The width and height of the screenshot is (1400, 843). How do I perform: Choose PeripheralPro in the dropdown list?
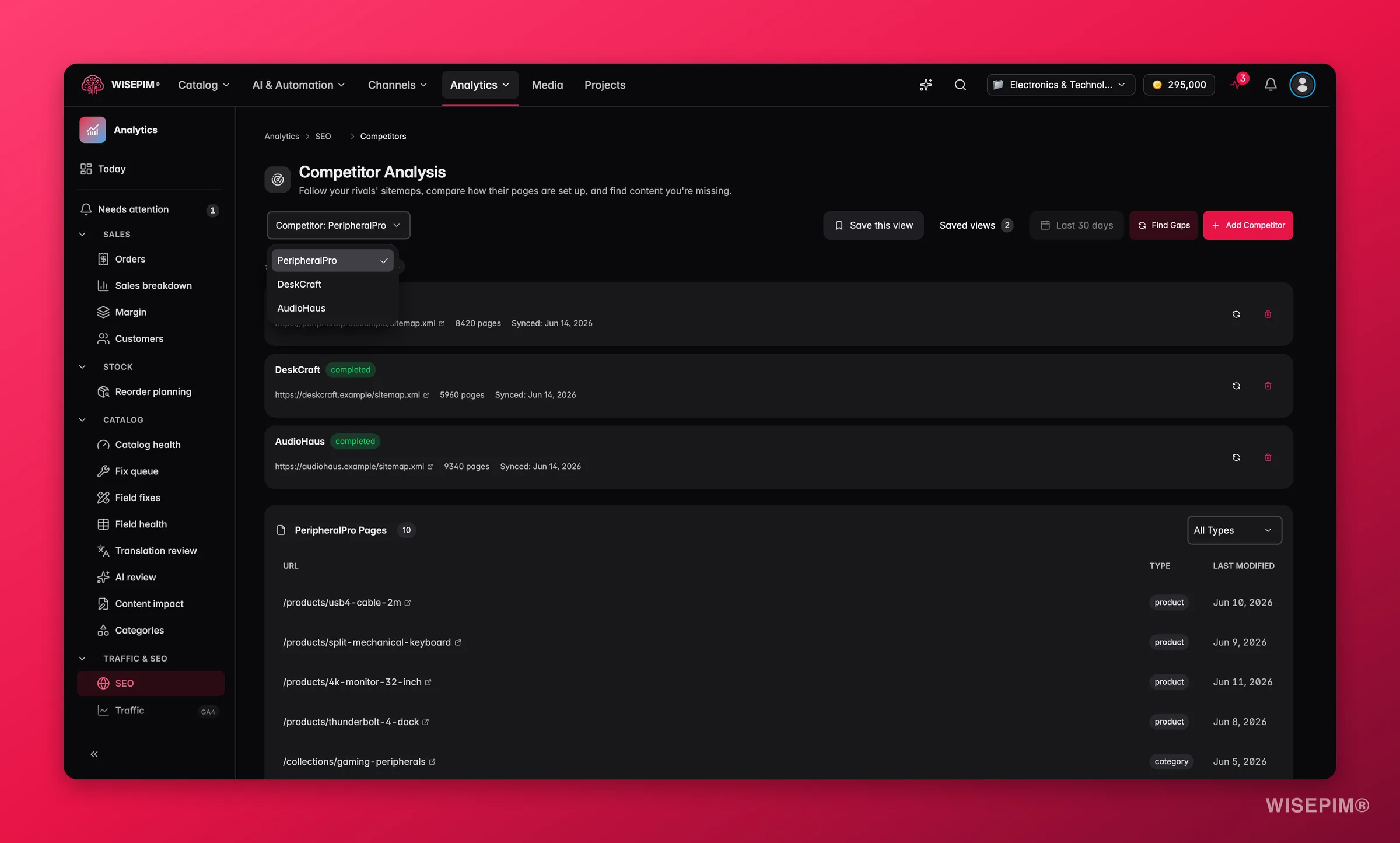click(x=332, y=260)
